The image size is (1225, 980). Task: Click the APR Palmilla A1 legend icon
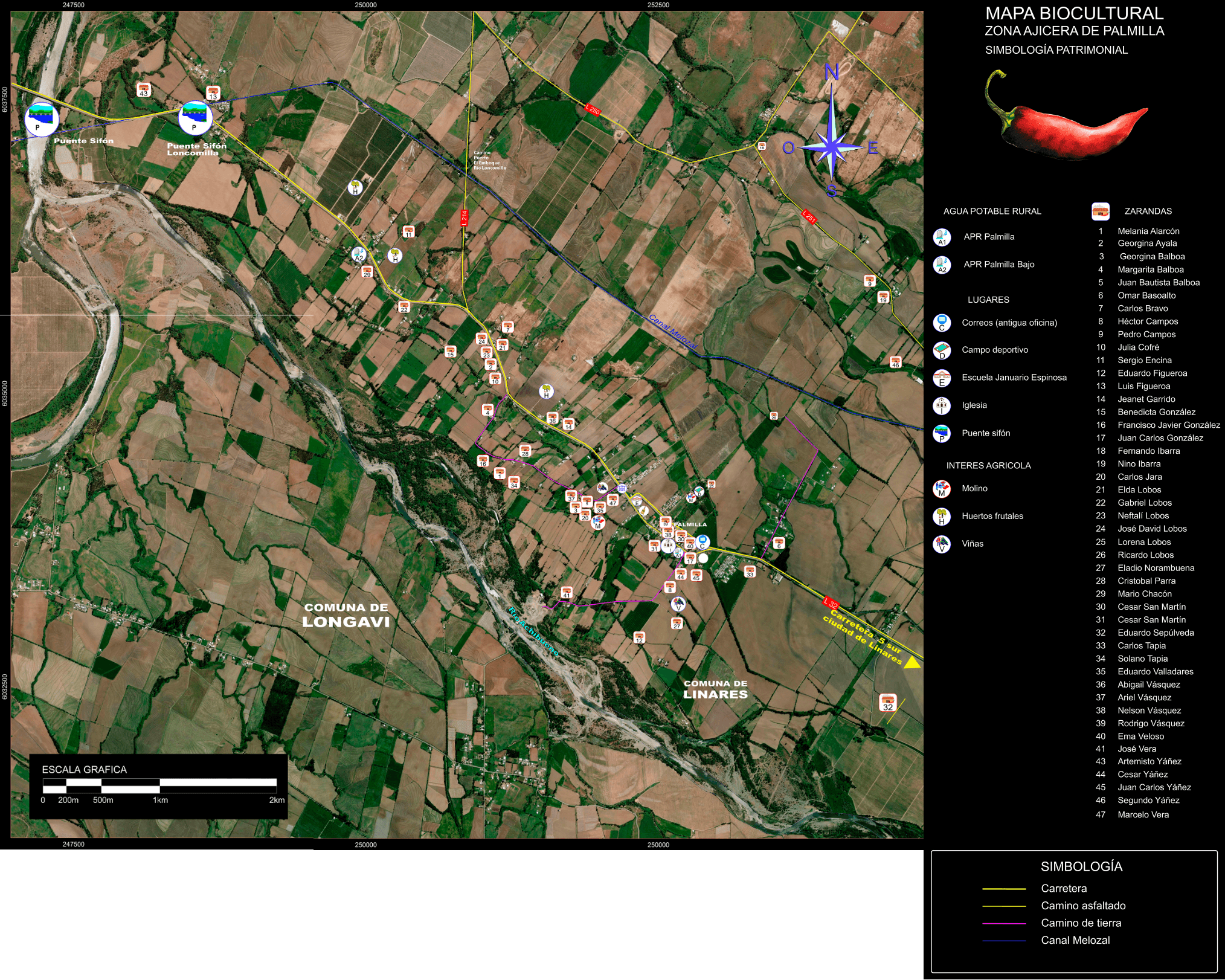[x=942, y=237]
